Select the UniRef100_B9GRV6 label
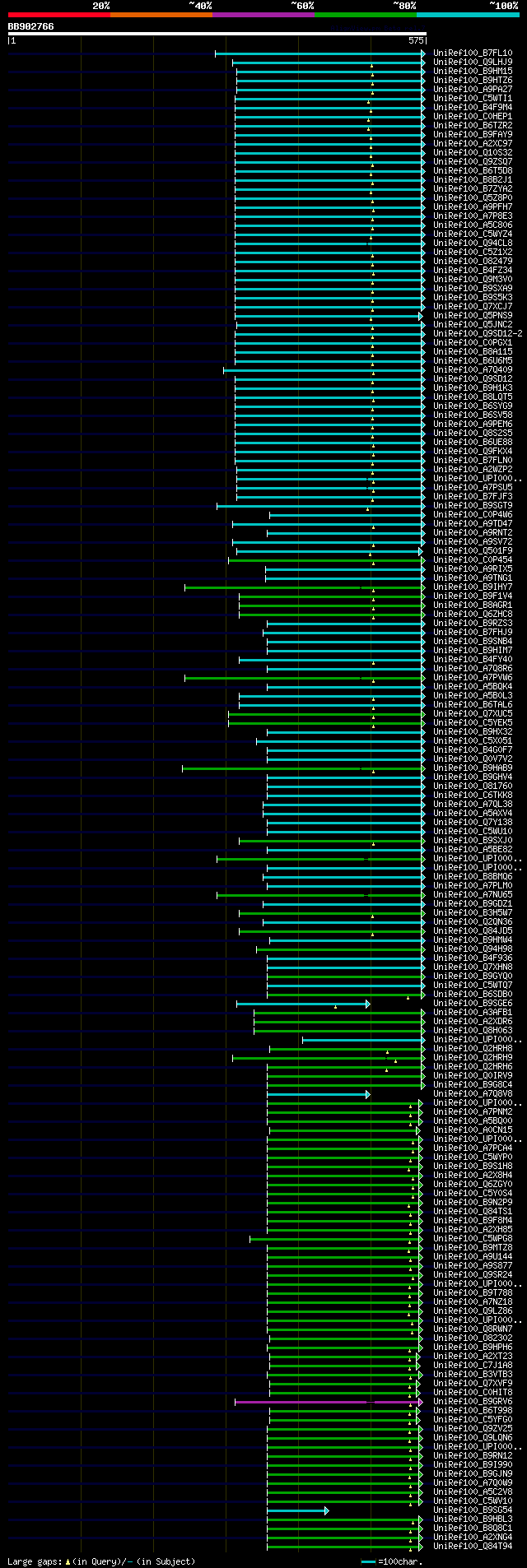527x1568 pixels. [473, 1402]
